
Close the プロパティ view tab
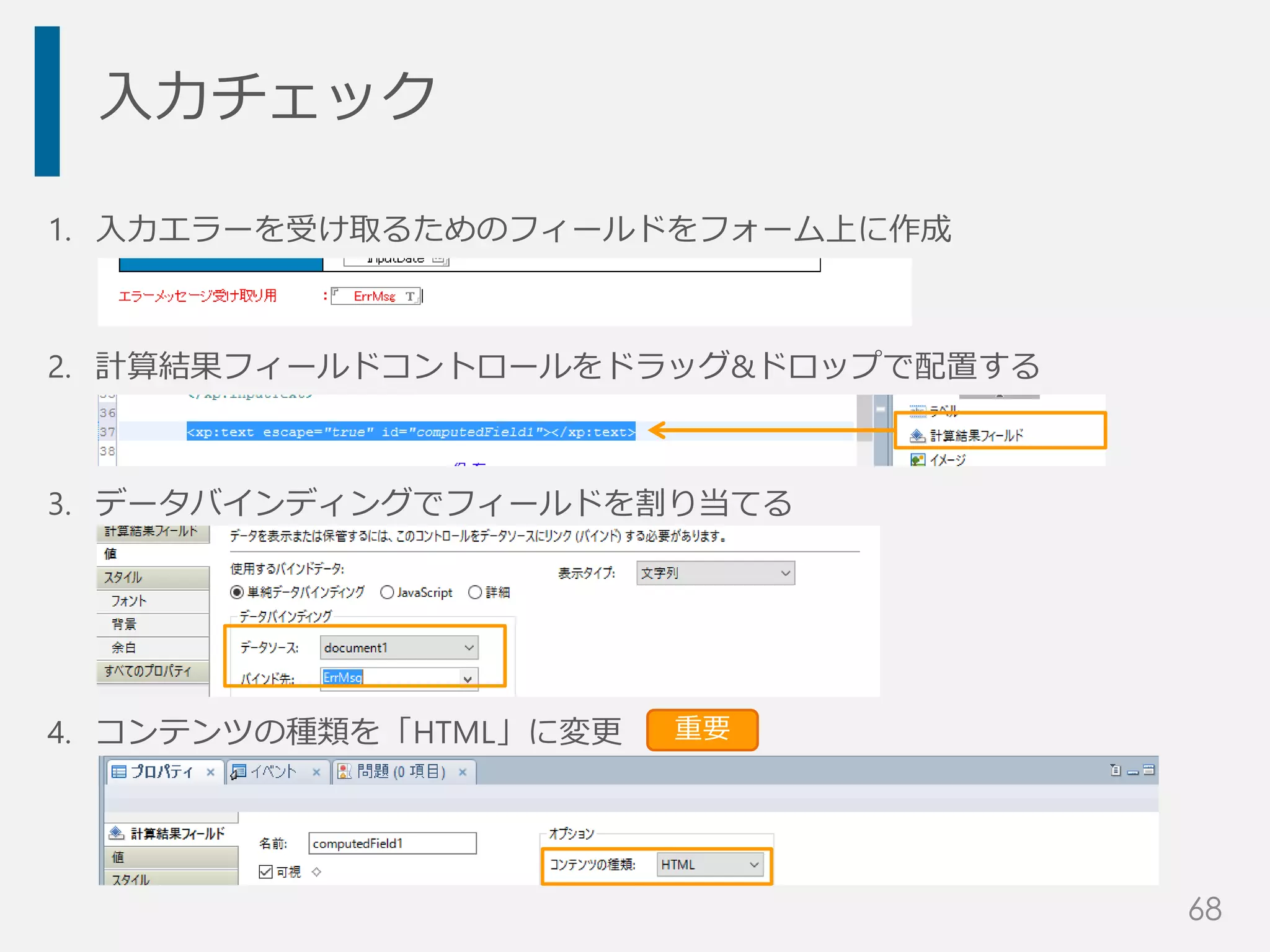[211, 772]
